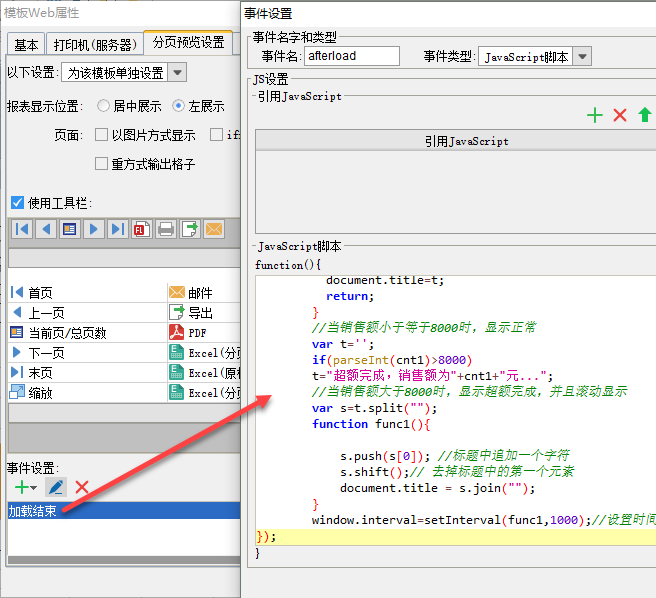Click the s.shift(); code line
Screen dimensions: 656x598
coord(375,472)
